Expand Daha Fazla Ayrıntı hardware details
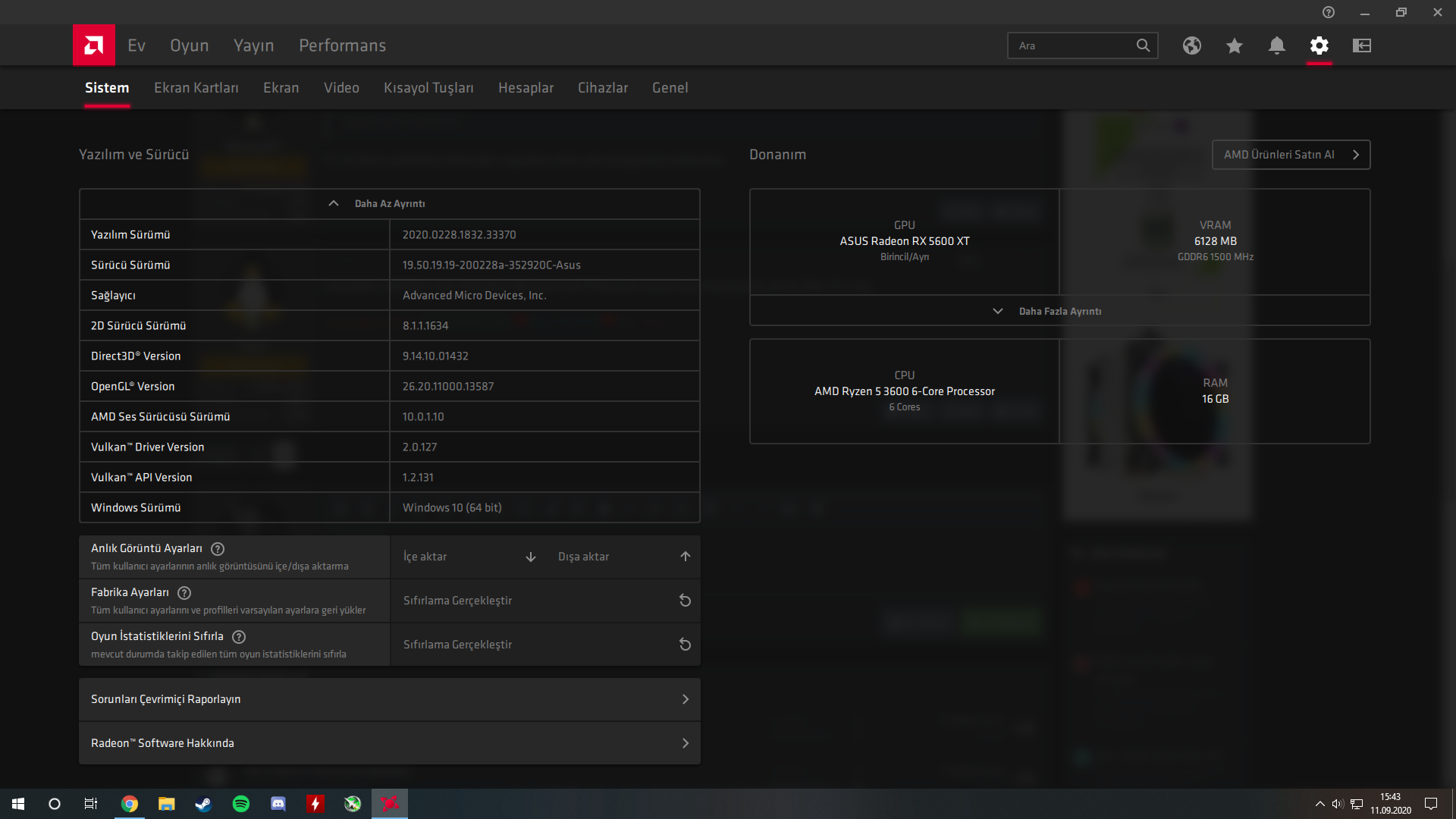Viewport: 1456px width, 819px height. coord(1059,311)
